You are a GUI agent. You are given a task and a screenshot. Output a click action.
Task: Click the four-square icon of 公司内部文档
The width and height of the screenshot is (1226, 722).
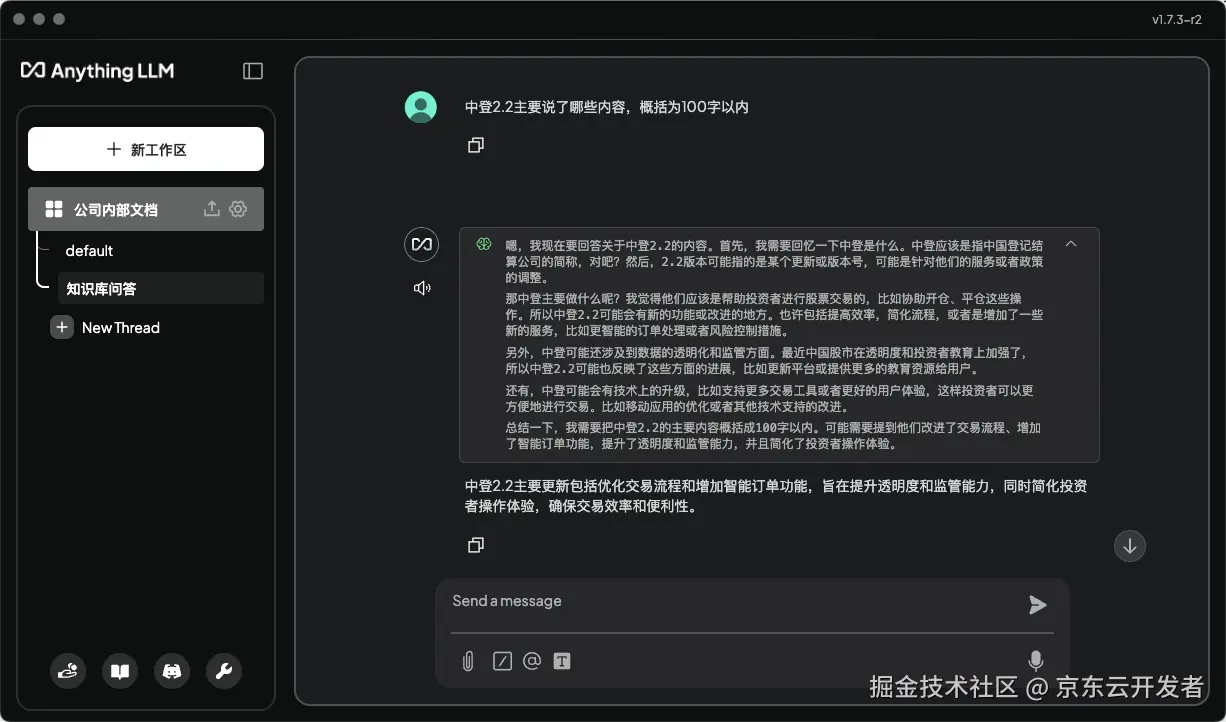54,209
